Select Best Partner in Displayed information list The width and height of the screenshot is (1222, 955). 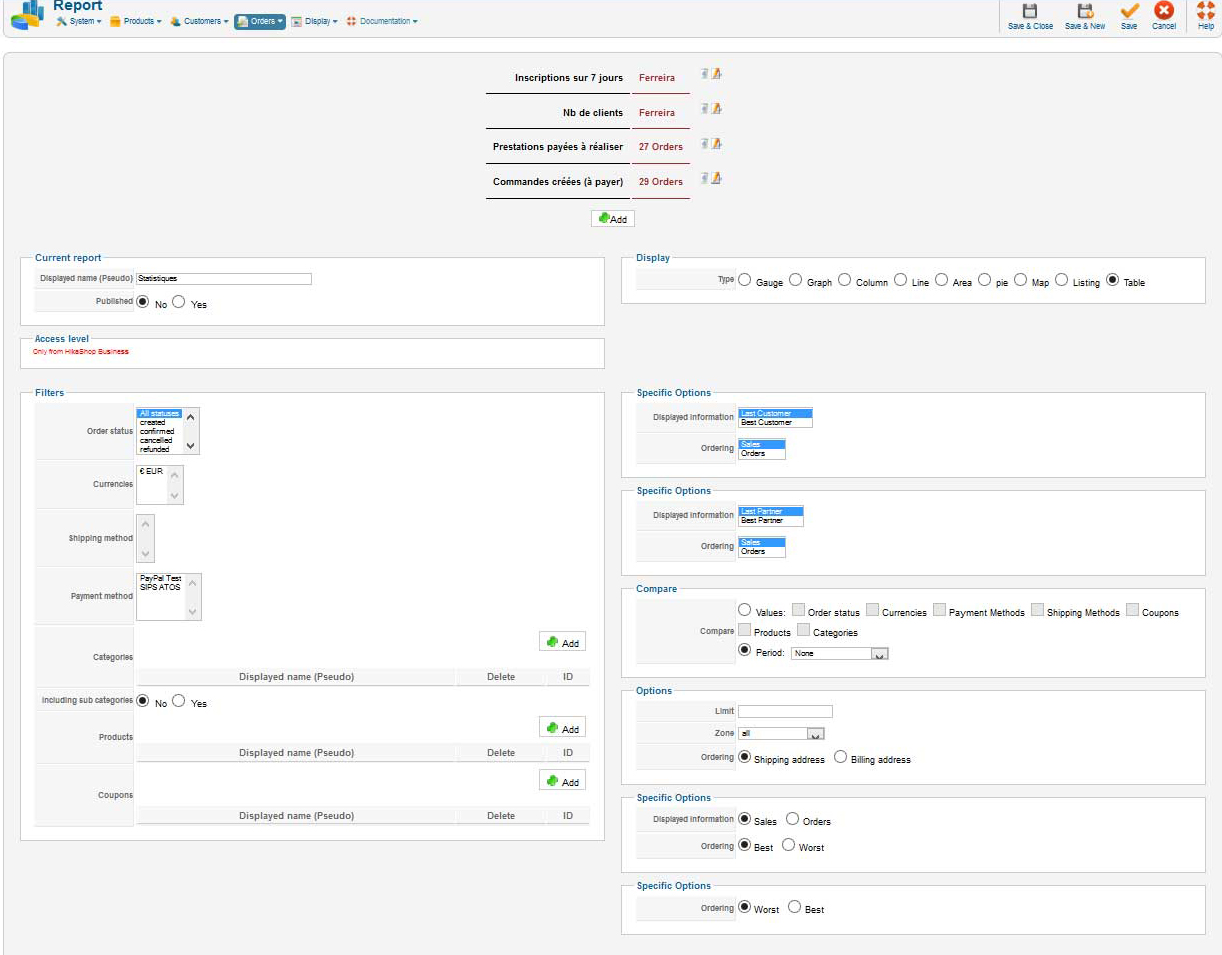click(x=771, y=521)
